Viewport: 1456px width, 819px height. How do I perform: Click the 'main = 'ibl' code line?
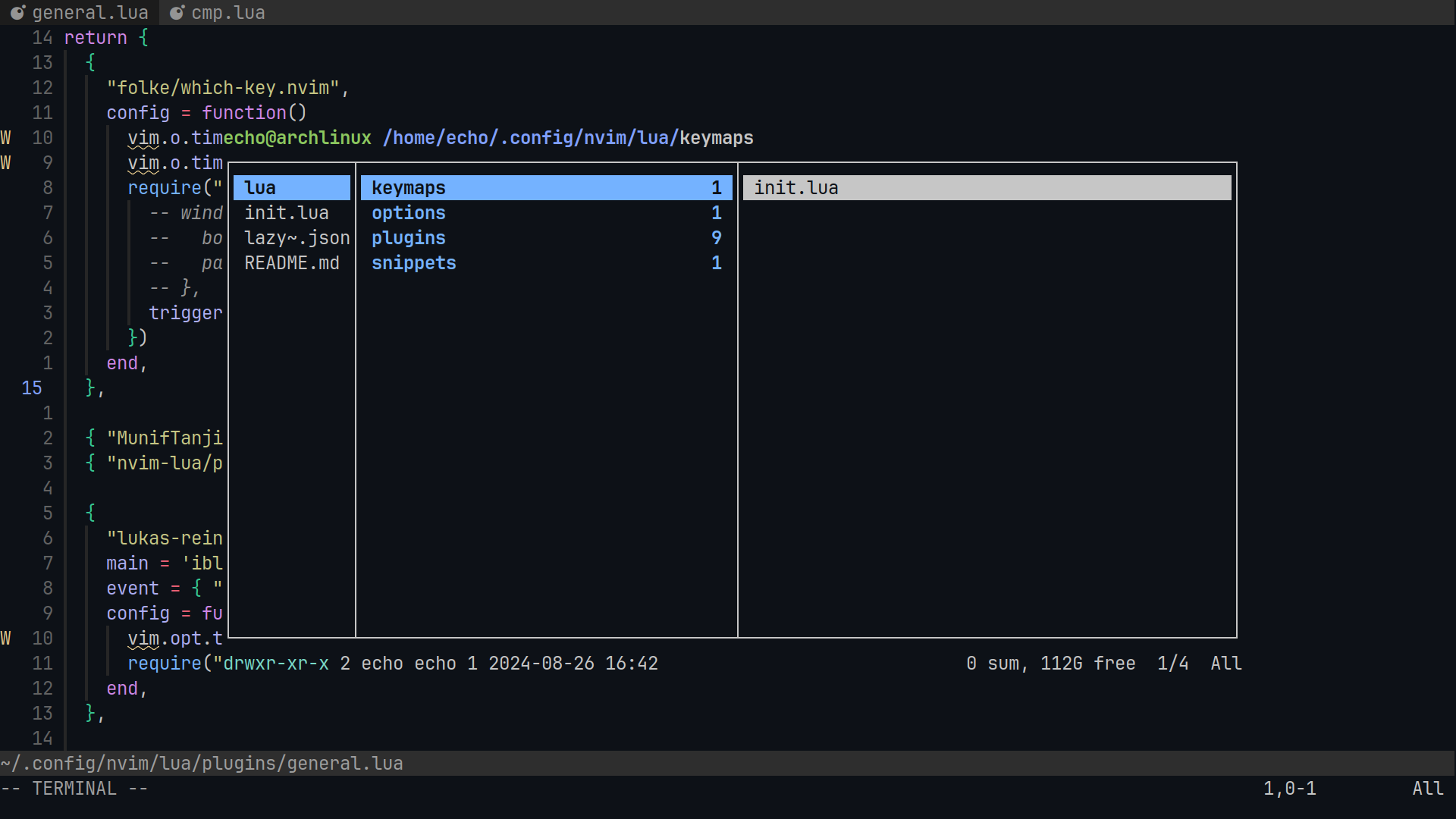point(165,563)
